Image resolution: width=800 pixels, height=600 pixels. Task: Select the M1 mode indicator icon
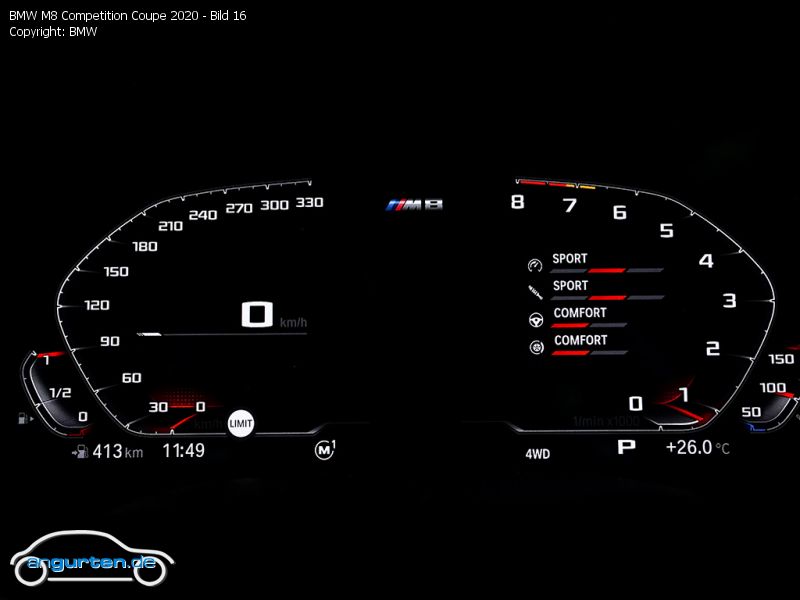[324, 449]
